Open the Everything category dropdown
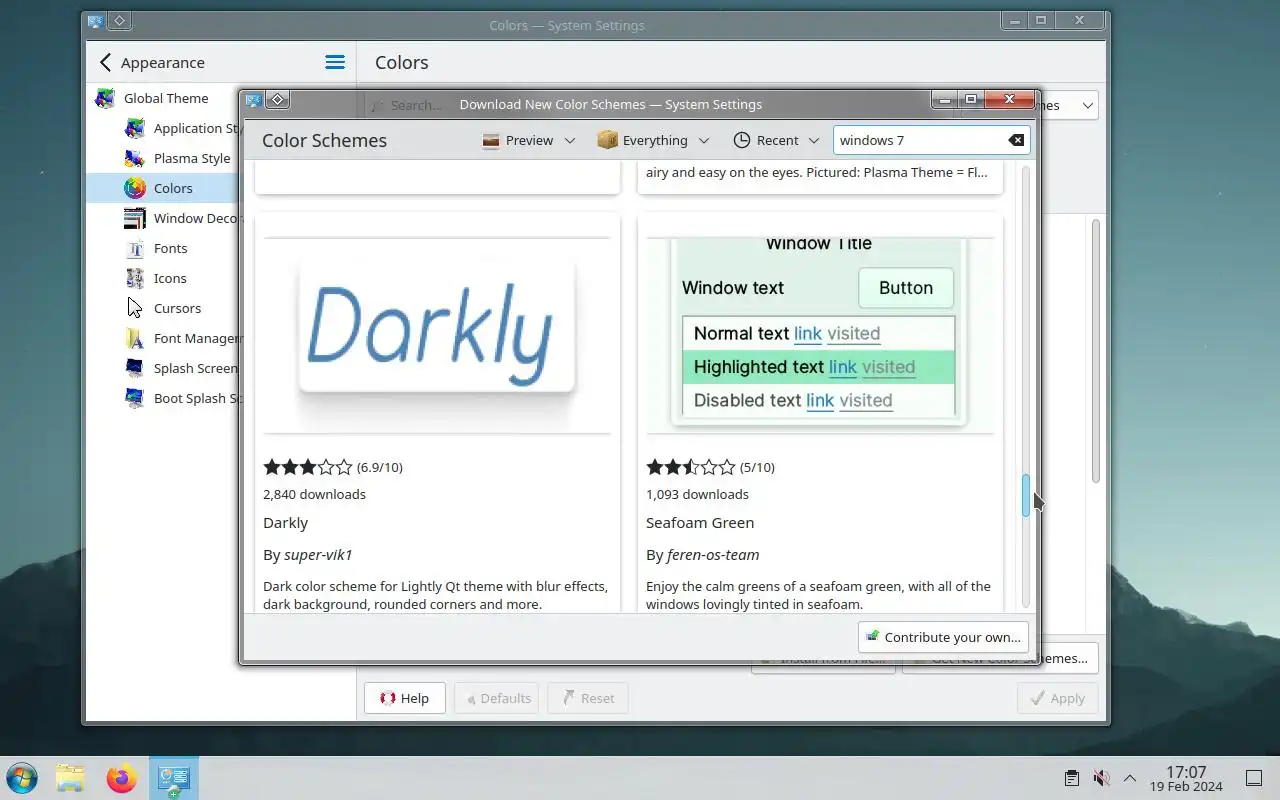Image resolution: width=1280 pixels, height=800 pixels. pos(654,140)
